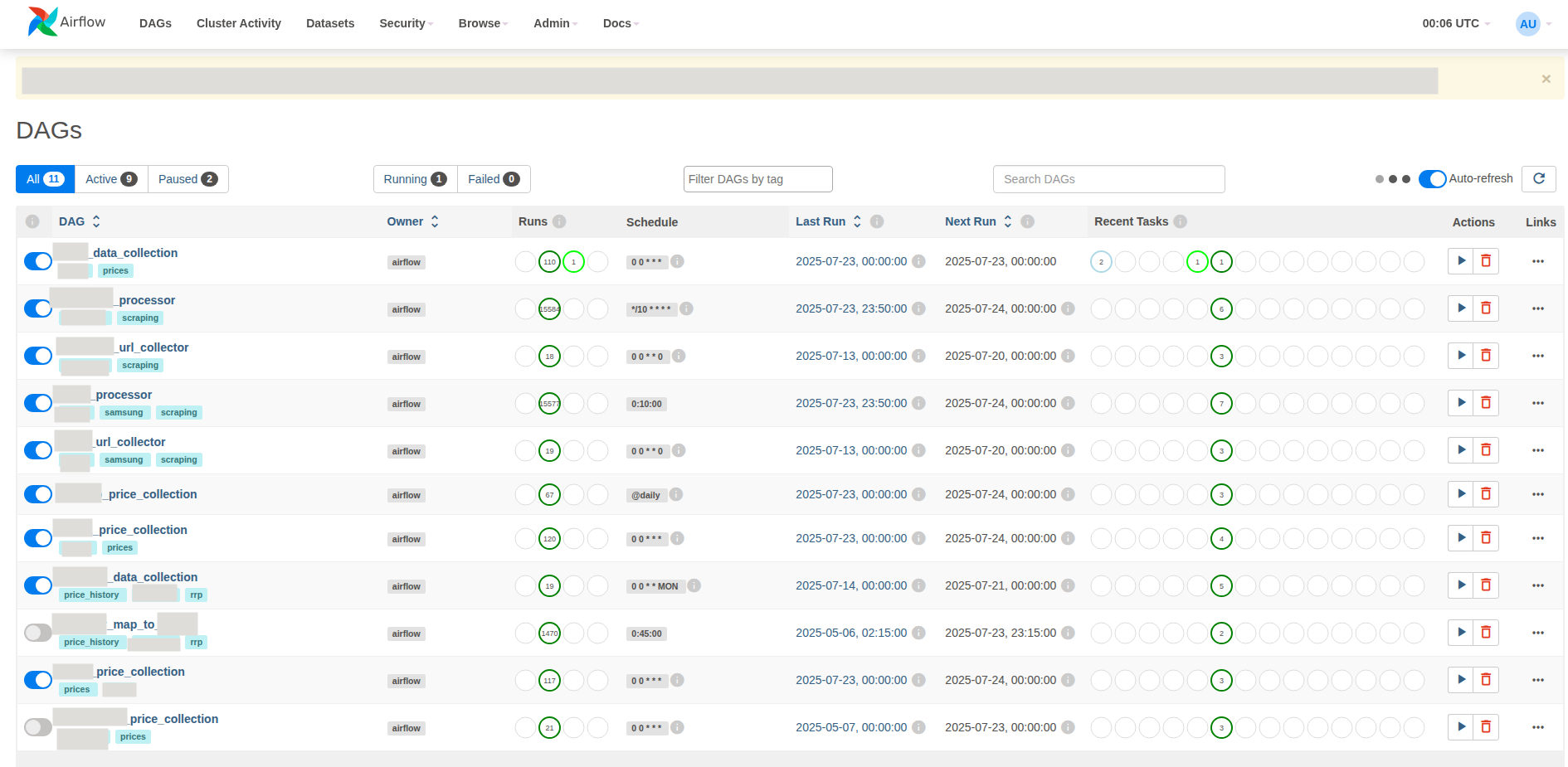Go to Cluster Activity page
Screen dimensions: 1568x767
point(239,23)
